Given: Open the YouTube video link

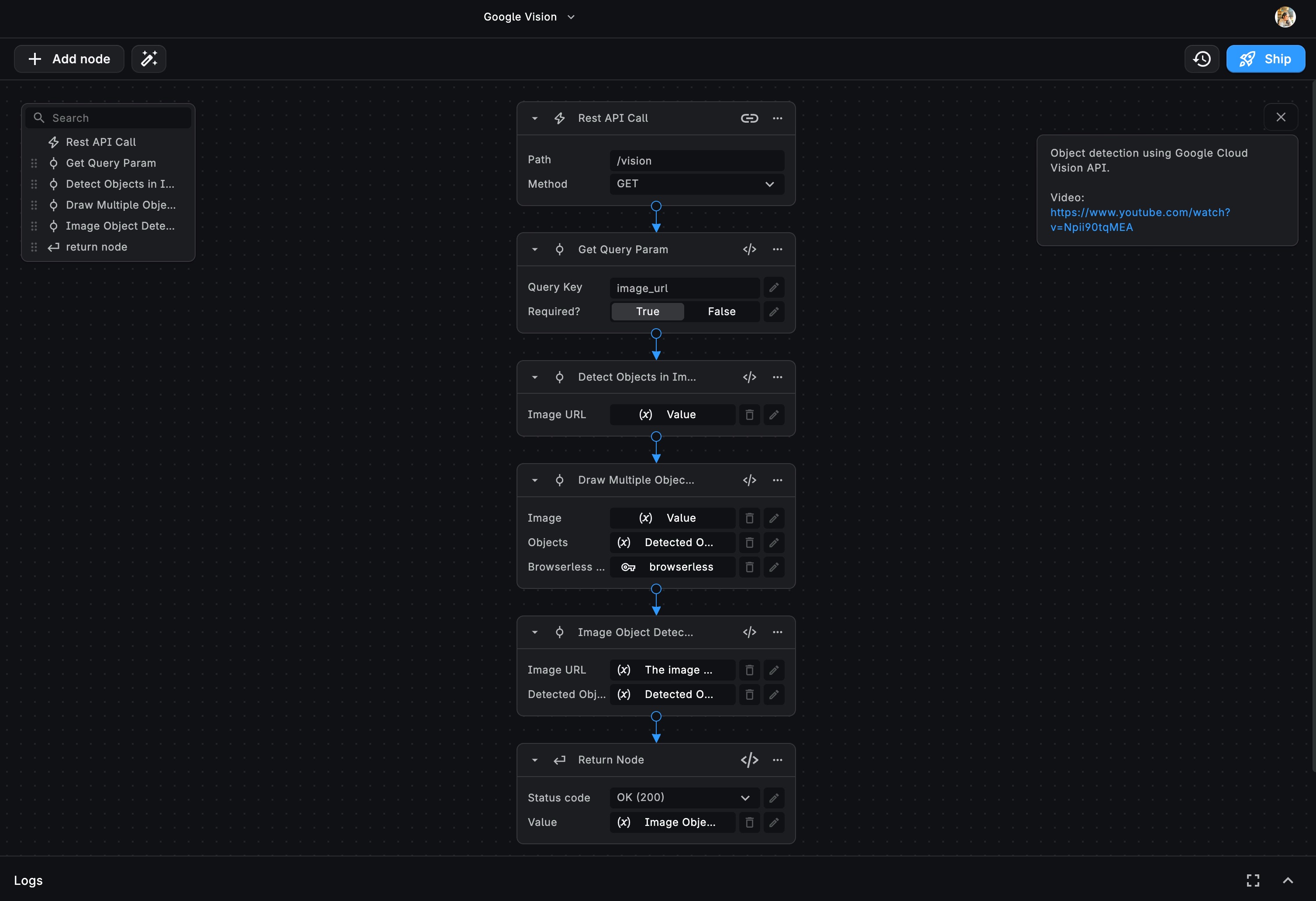Looking at the screenshot, I should (1140, 220).
